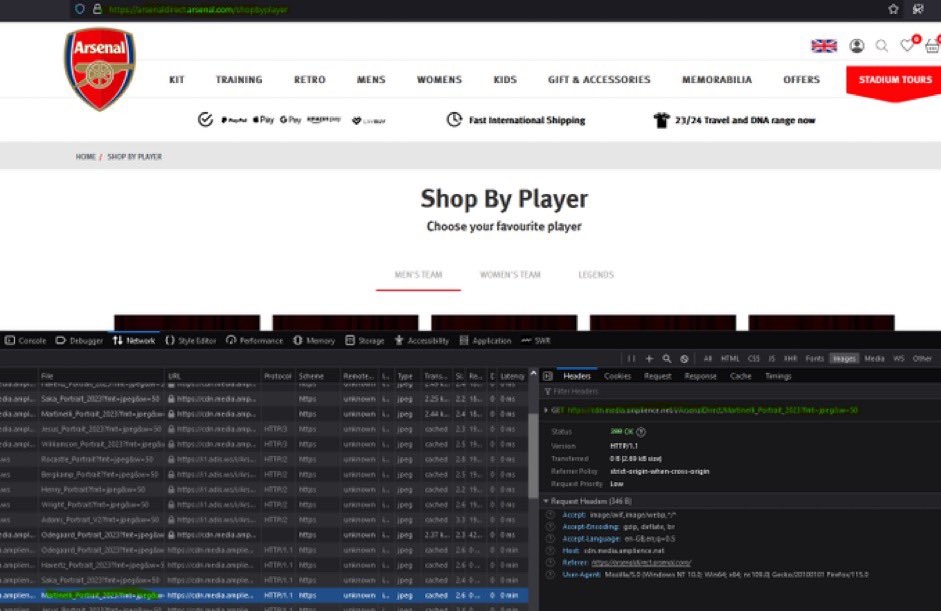Open the shopping basket icon

click(x=932, y=46)
